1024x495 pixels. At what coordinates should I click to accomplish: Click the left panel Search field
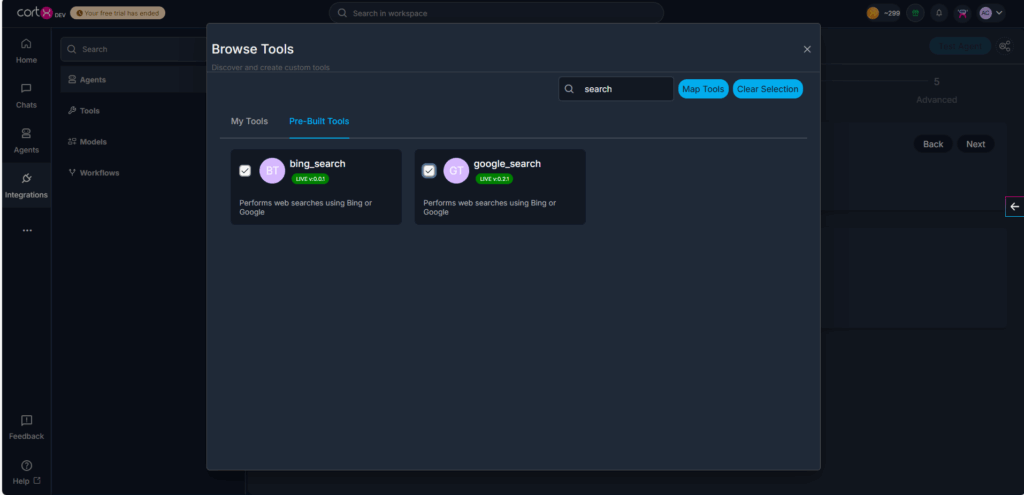pos(134,49)
